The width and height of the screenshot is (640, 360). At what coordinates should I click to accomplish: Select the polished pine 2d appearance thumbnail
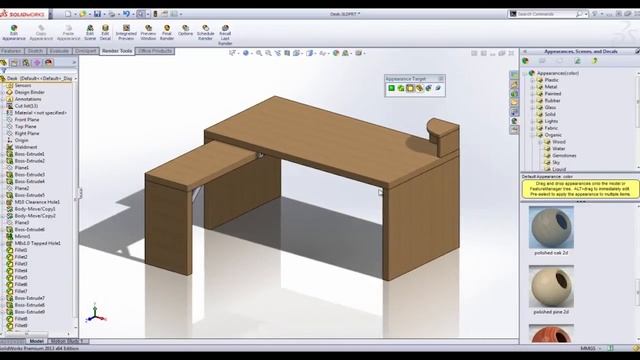[551, 286]
